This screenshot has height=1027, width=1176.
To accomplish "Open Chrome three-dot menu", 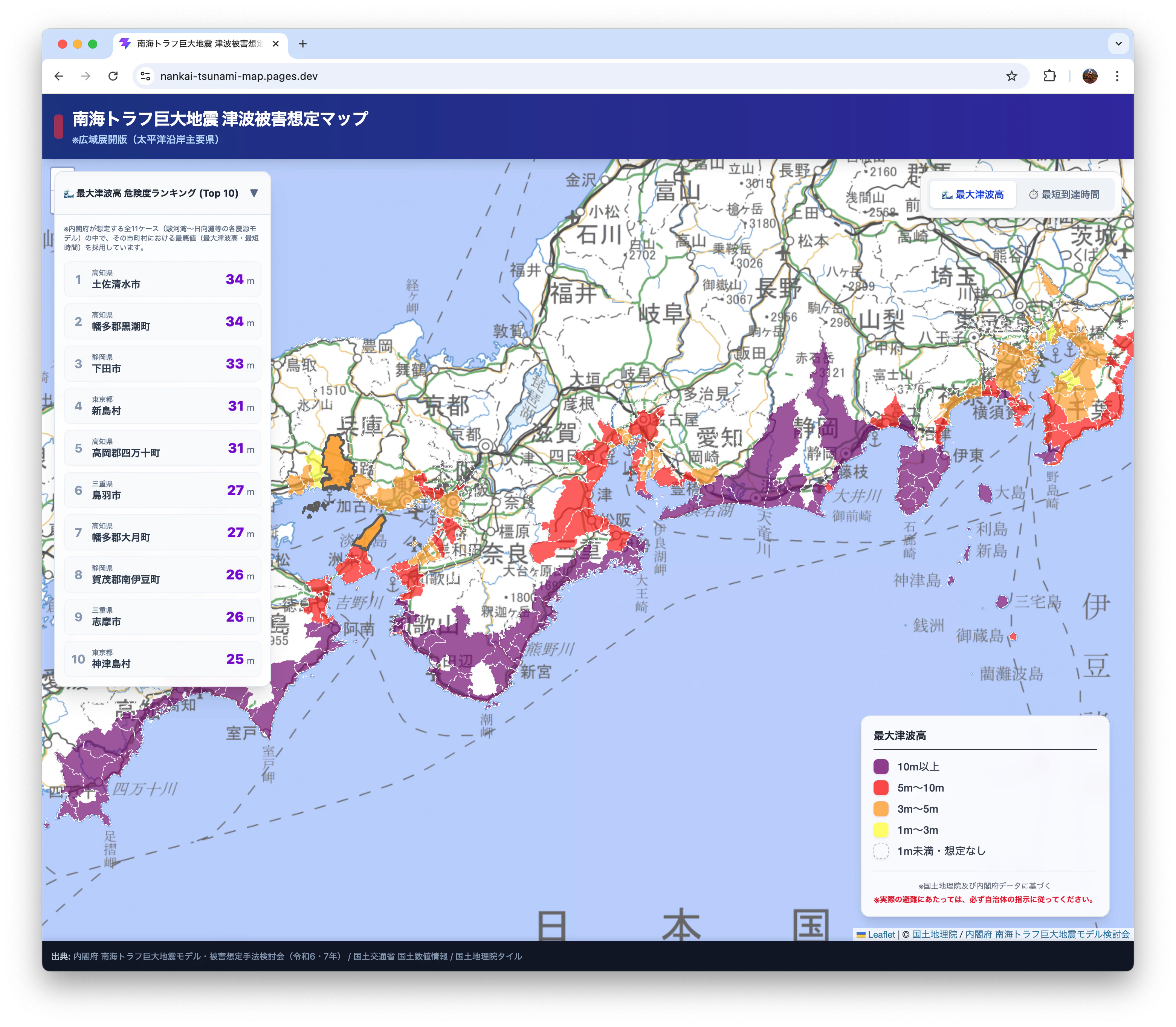I will coord(1116,76).
